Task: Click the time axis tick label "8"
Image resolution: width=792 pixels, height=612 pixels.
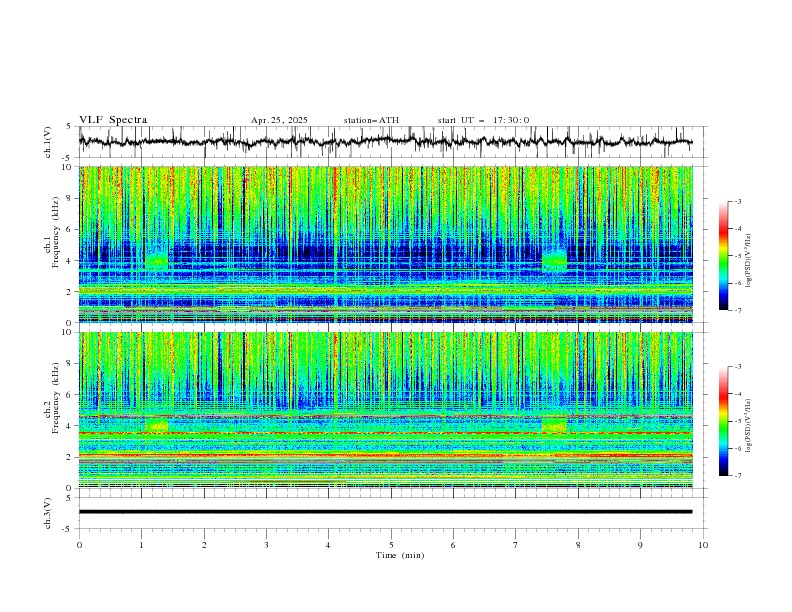Action: 578,545
